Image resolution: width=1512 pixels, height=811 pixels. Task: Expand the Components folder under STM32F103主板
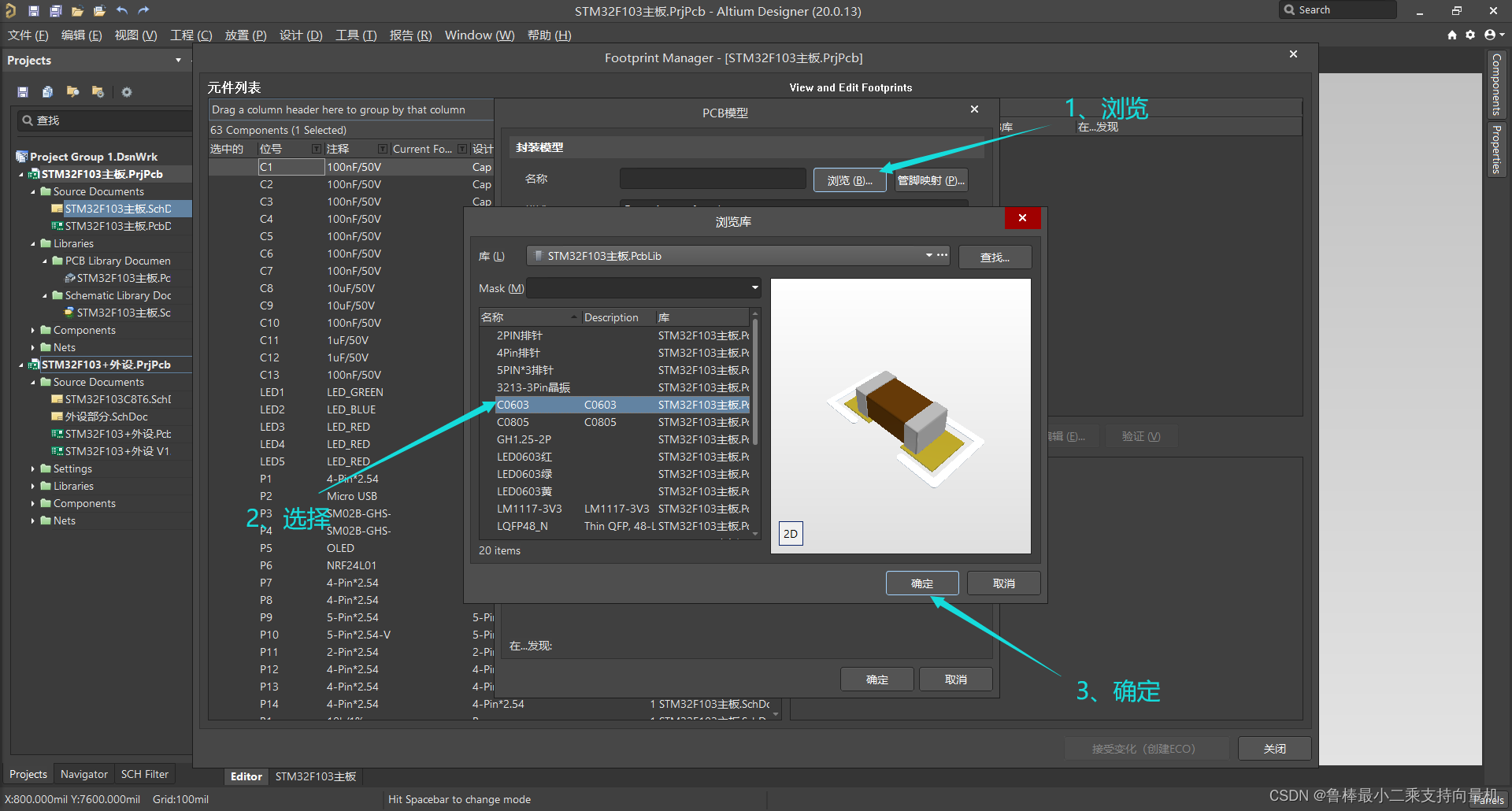(33, 330)
